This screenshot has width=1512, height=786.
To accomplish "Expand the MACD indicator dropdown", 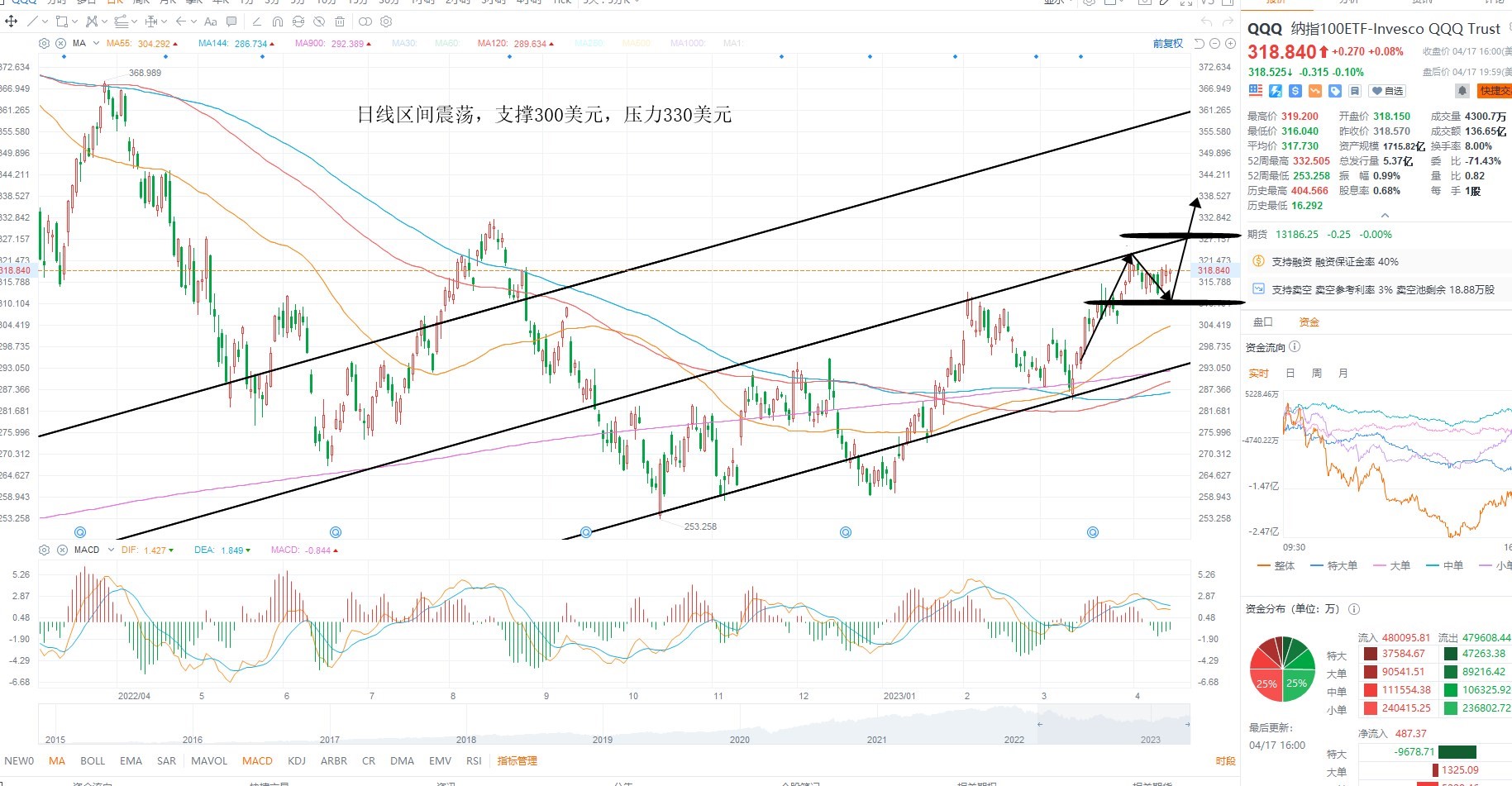I will 111,550.
